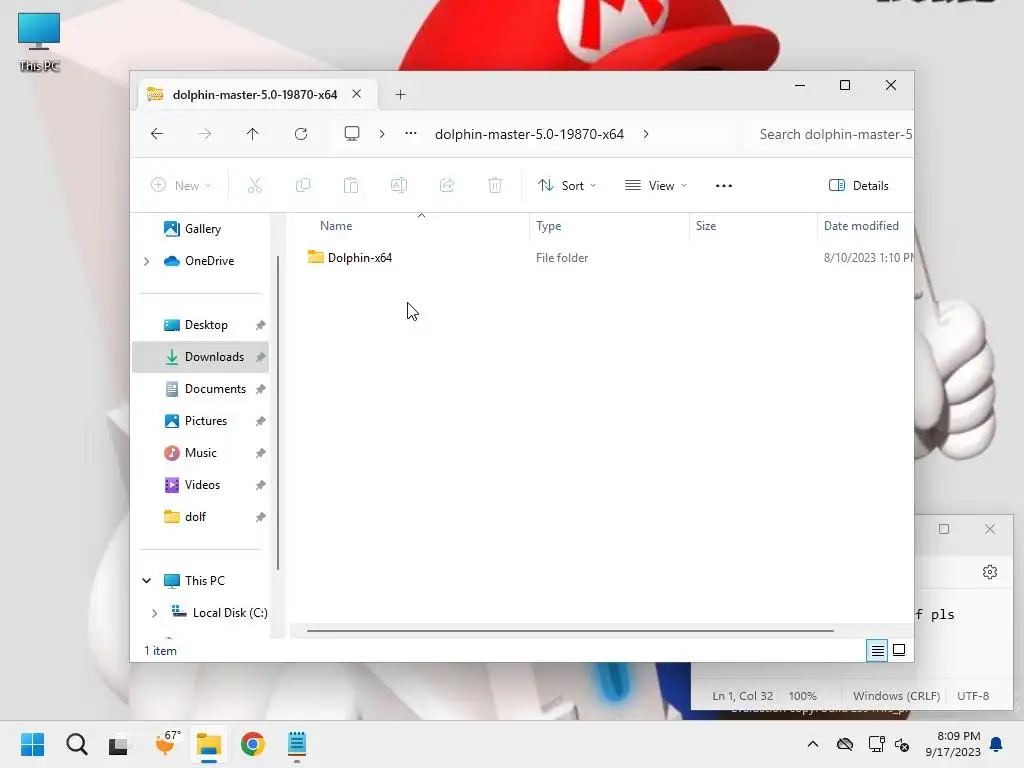Open Documents quick access folder

(215, 389)
